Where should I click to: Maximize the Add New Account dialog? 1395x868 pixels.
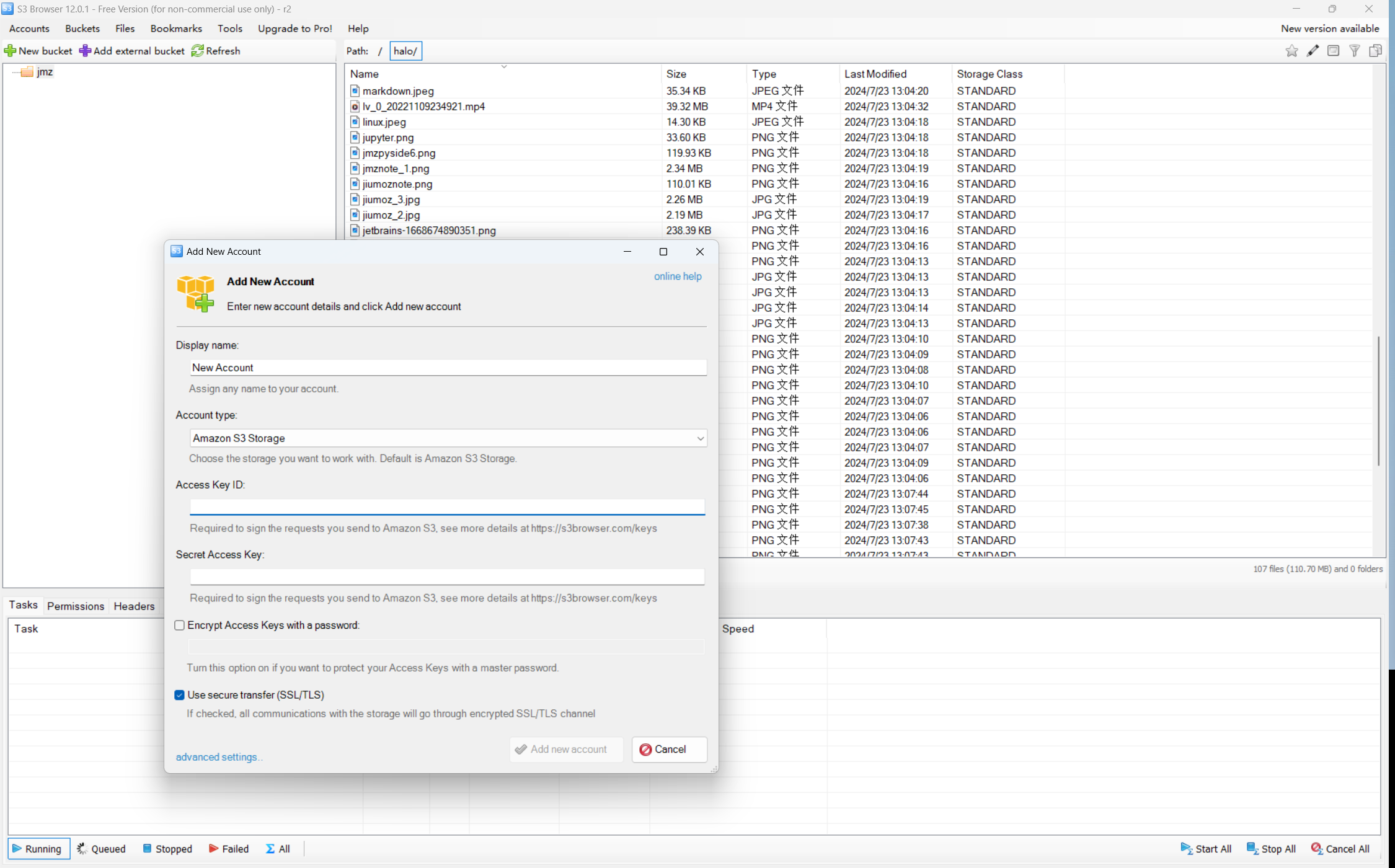pyautogui.click(x=663, y=252)
